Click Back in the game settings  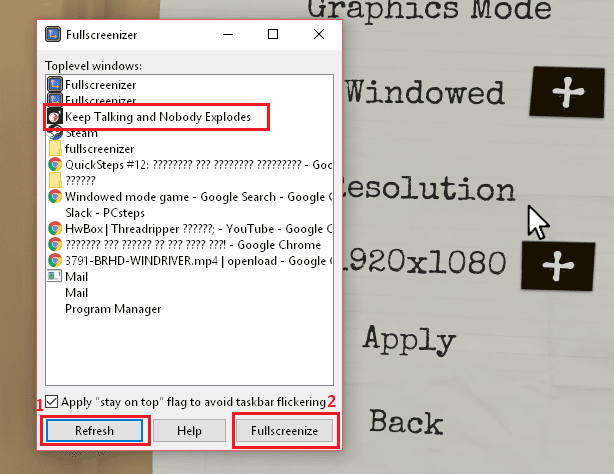[406, 422]
